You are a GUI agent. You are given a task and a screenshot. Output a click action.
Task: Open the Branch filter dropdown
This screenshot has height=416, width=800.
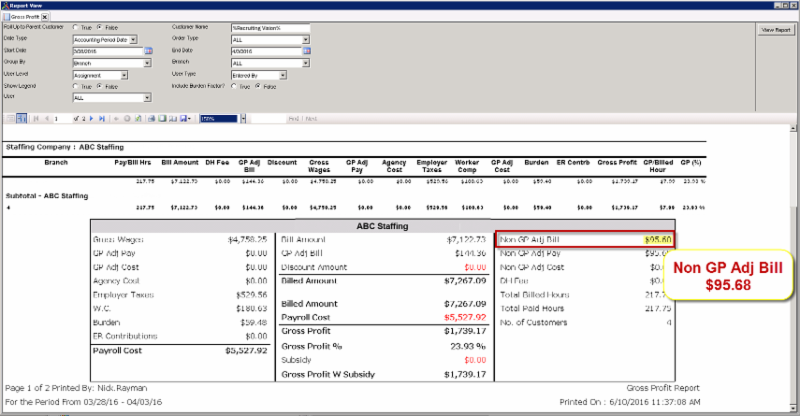pos(306,63)
